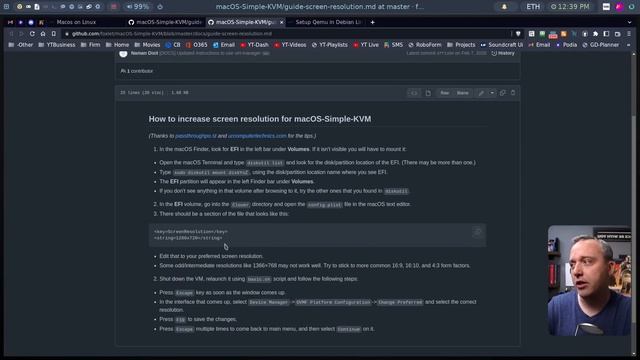
Task: Open the workspace icon at panel left
Action: (x=7, y=7)
